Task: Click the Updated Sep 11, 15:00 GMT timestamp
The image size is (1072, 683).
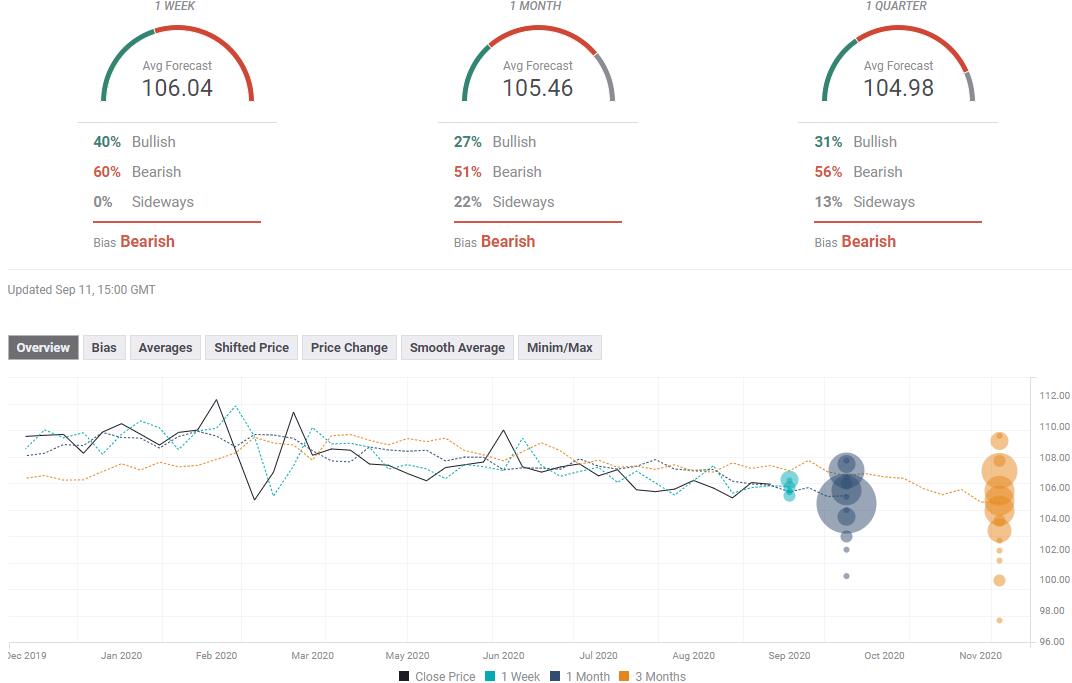Action: 81,290
